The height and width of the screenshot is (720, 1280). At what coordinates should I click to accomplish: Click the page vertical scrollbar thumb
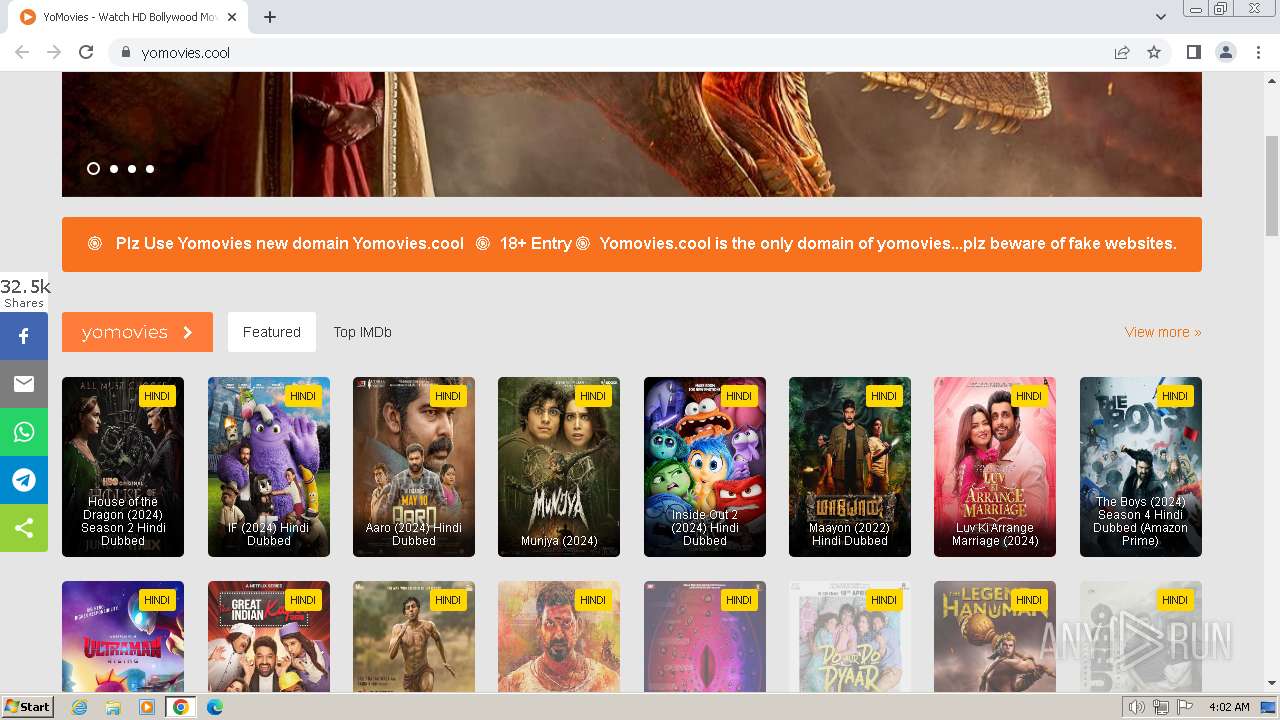[x=1272, y=186]
